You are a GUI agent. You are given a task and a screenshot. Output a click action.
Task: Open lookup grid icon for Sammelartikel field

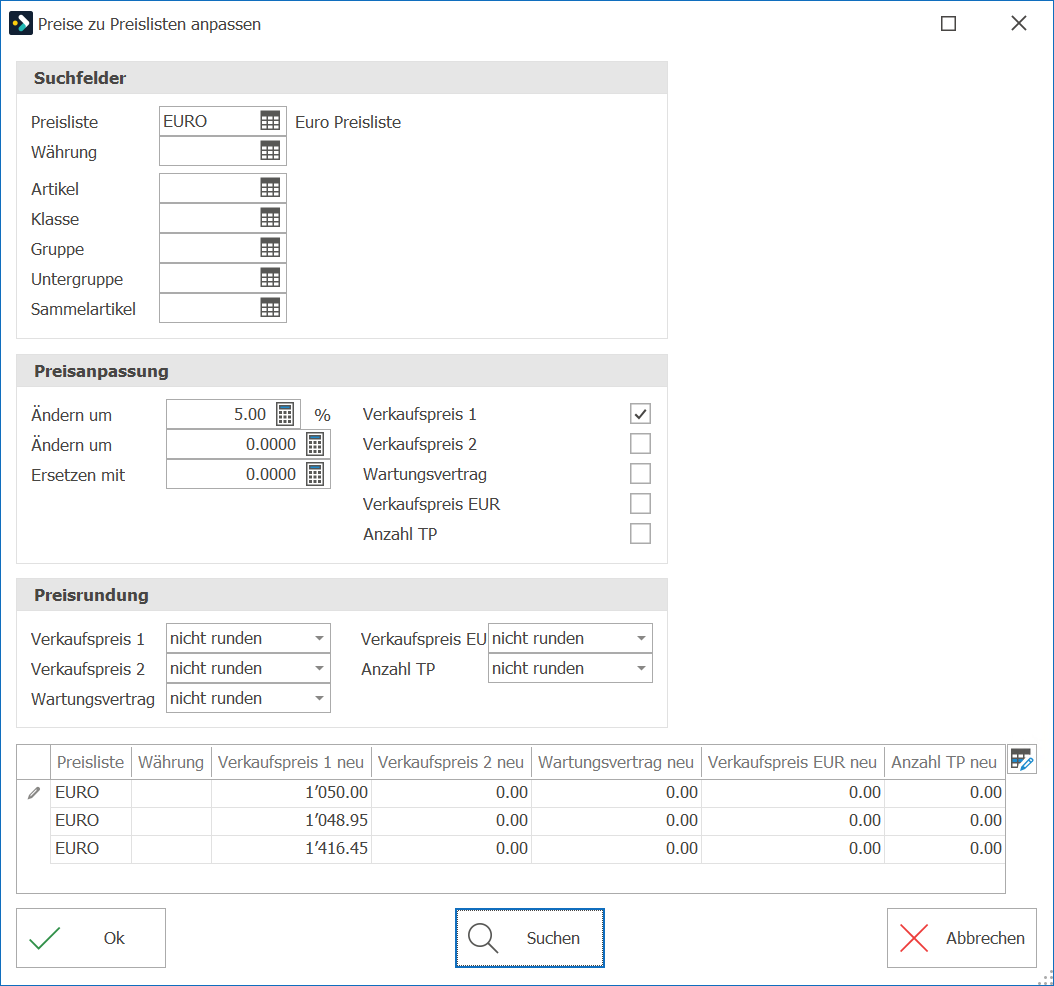tap(270, 308)
